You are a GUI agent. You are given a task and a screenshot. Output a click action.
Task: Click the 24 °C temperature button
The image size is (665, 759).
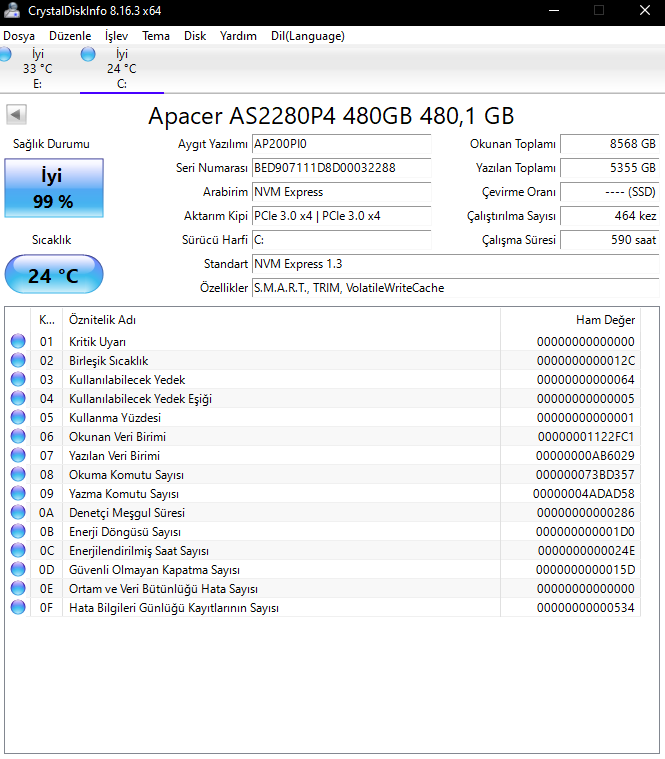54,274
